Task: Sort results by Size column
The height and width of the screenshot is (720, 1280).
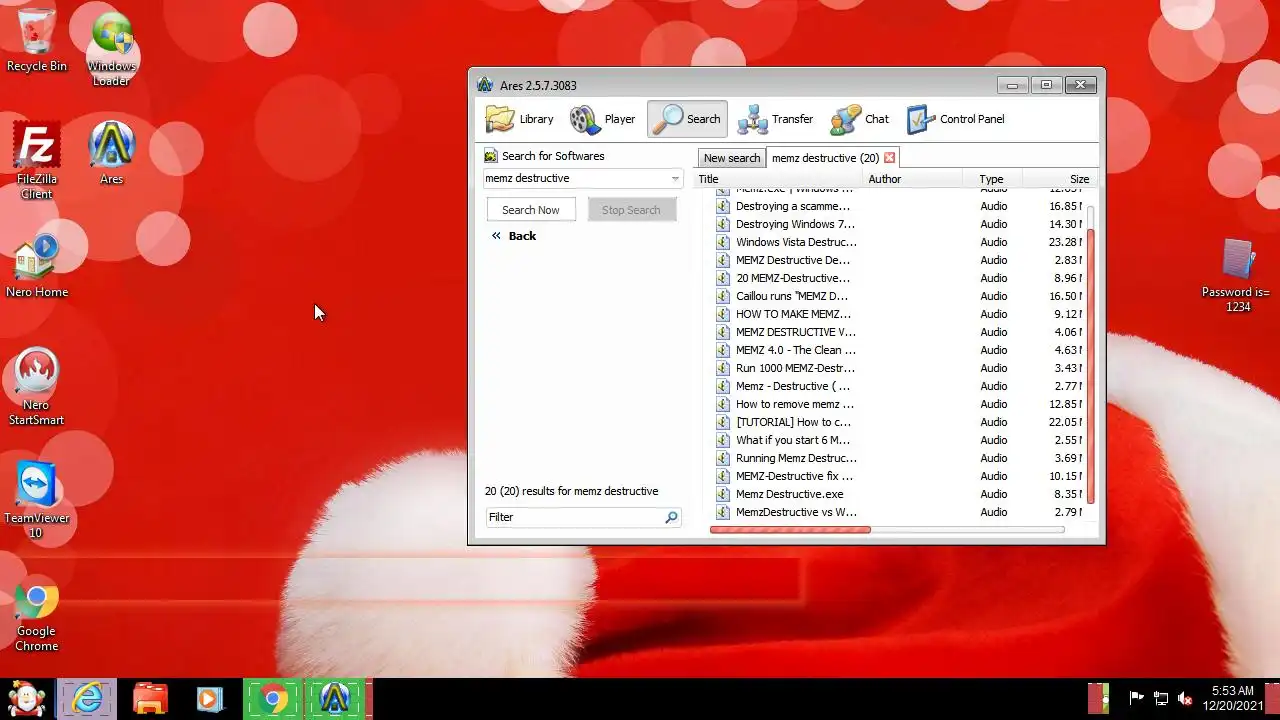Action: click(1058, 179)
